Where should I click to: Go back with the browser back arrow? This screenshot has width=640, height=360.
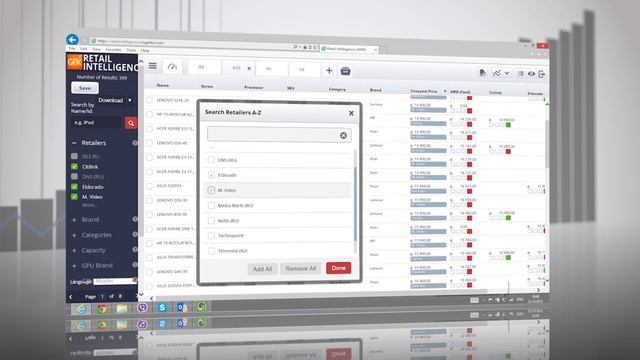pyautogui.click(x=72, y=39)
